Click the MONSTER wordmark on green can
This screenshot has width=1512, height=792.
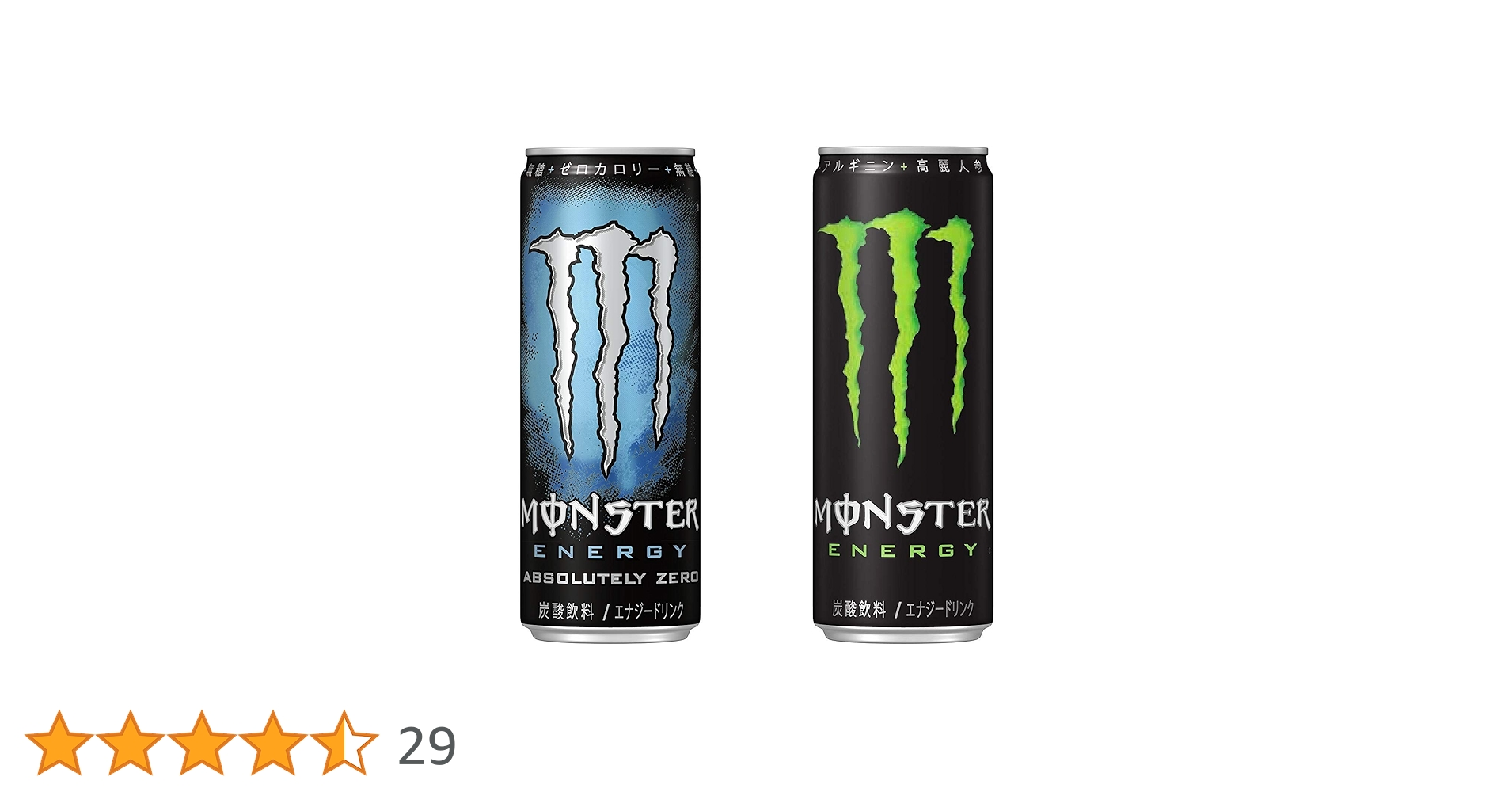tap(902, 515)
